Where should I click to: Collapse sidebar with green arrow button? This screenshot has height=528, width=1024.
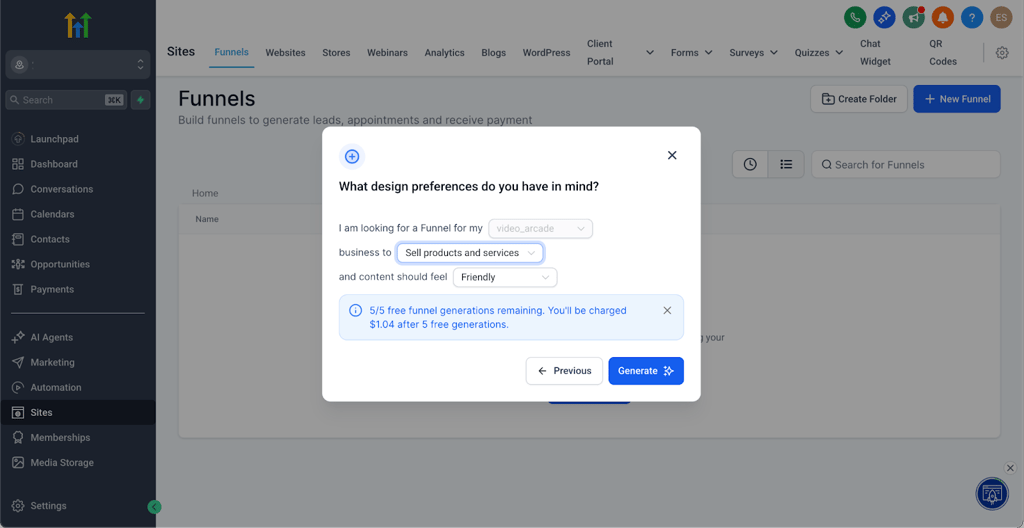(x=154, y=506)
